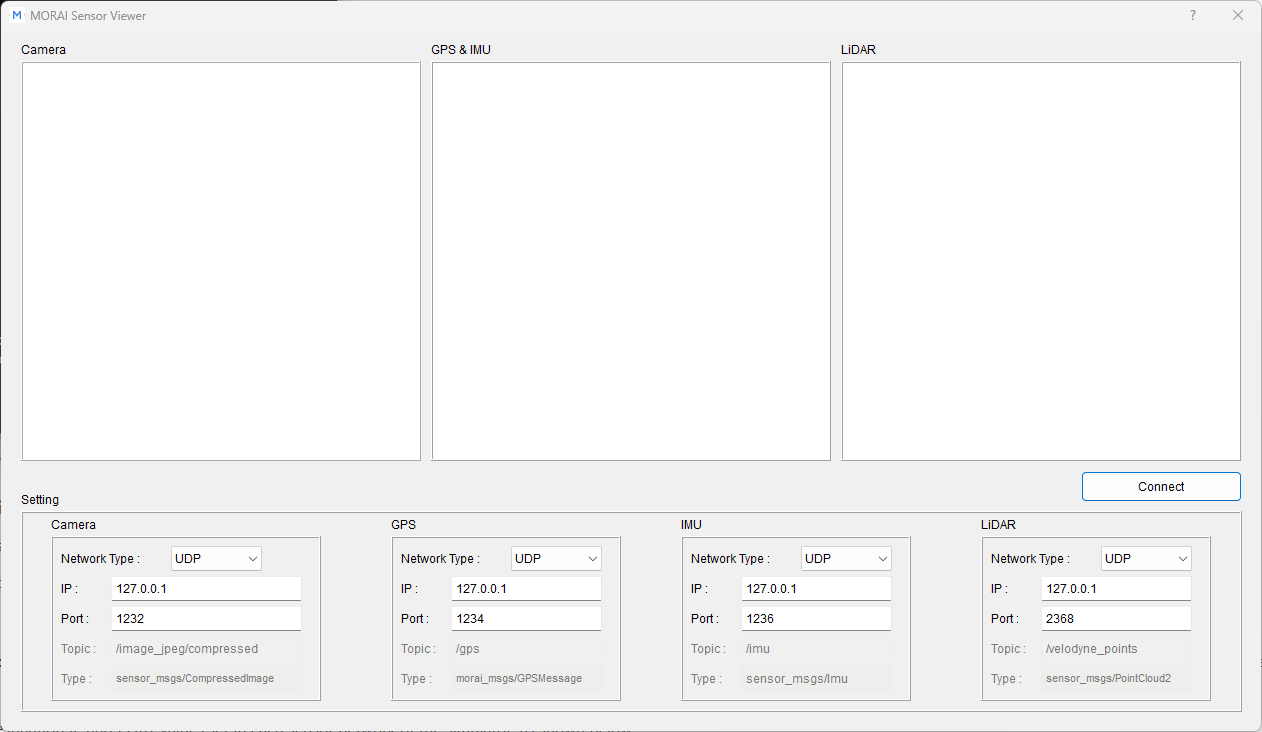The height and width of the screenshot is (732, 1262).
Task: Open the Camera Network Type dropdown
Action: [216, 559]
